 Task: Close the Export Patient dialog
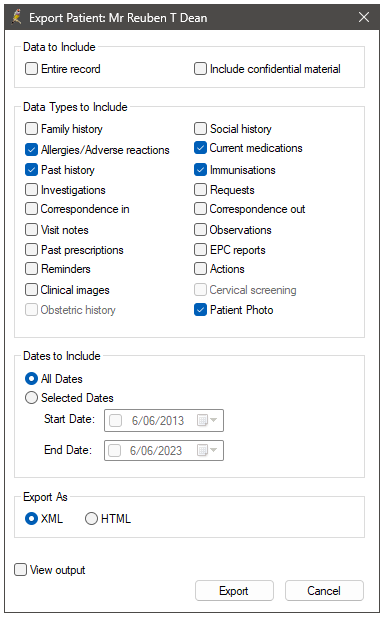364,17
